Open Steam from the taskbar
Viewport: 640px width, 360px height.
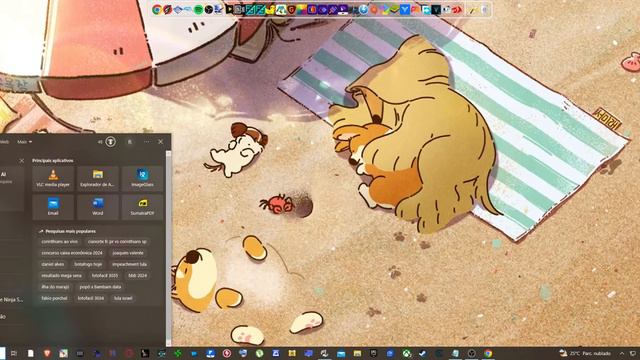coord(422,353)
